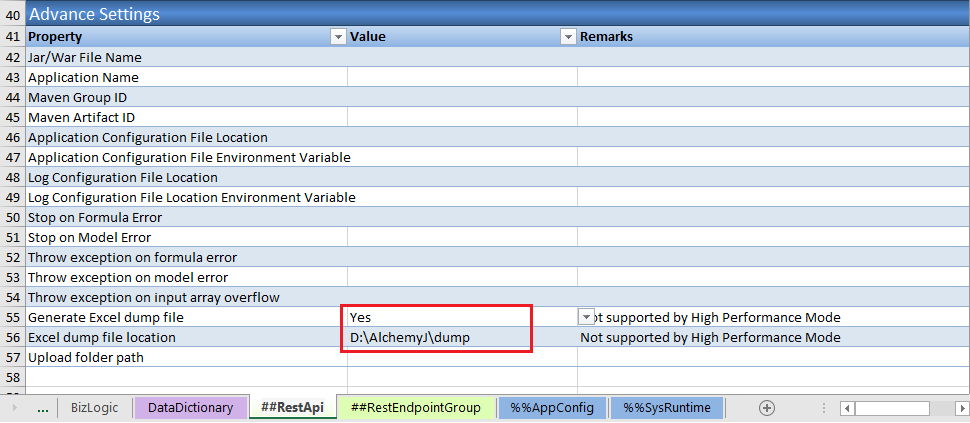This screenshot has height=423, width=970.
Task: Go to the ##RestEndpointGroup sheet tab
Action: tap(415, 408)
